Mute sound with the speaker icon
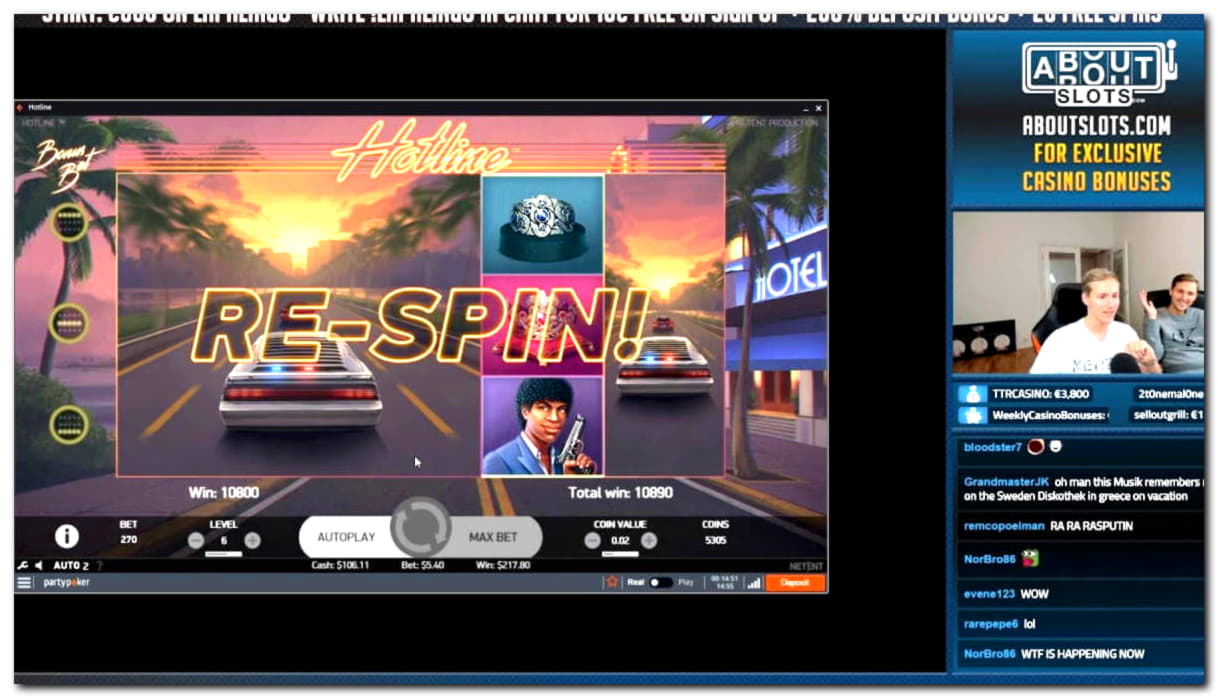Screen dimensions: 1218x698 point(39,566)
